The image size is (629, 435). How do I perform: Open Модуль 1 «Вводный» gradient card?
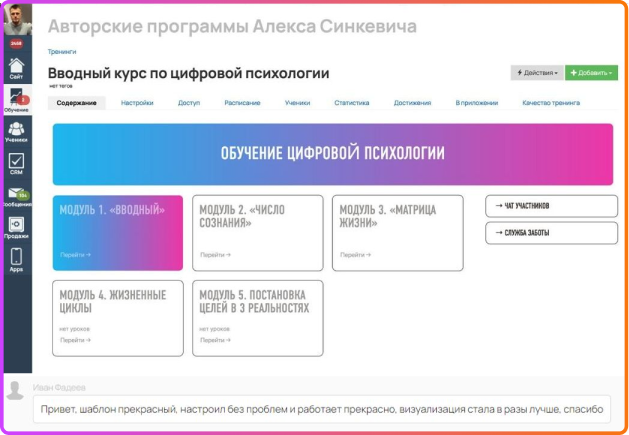tap(117, 232)
